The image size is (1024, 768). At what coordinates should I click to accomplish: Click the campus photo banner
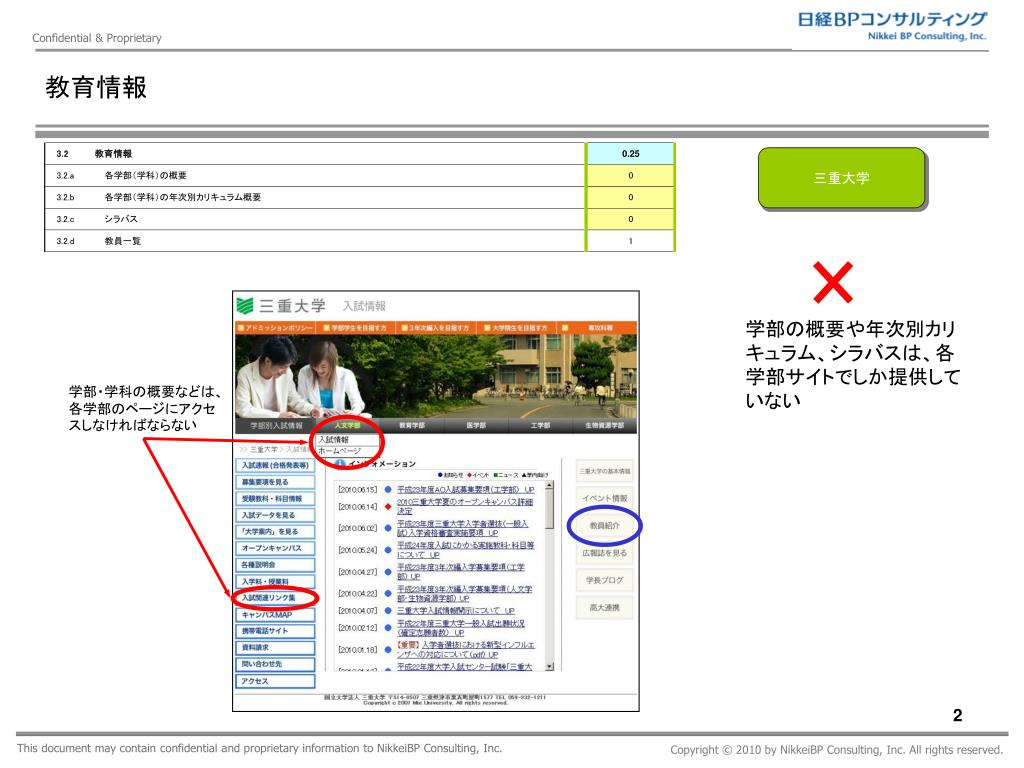click(x=436, y=376)
